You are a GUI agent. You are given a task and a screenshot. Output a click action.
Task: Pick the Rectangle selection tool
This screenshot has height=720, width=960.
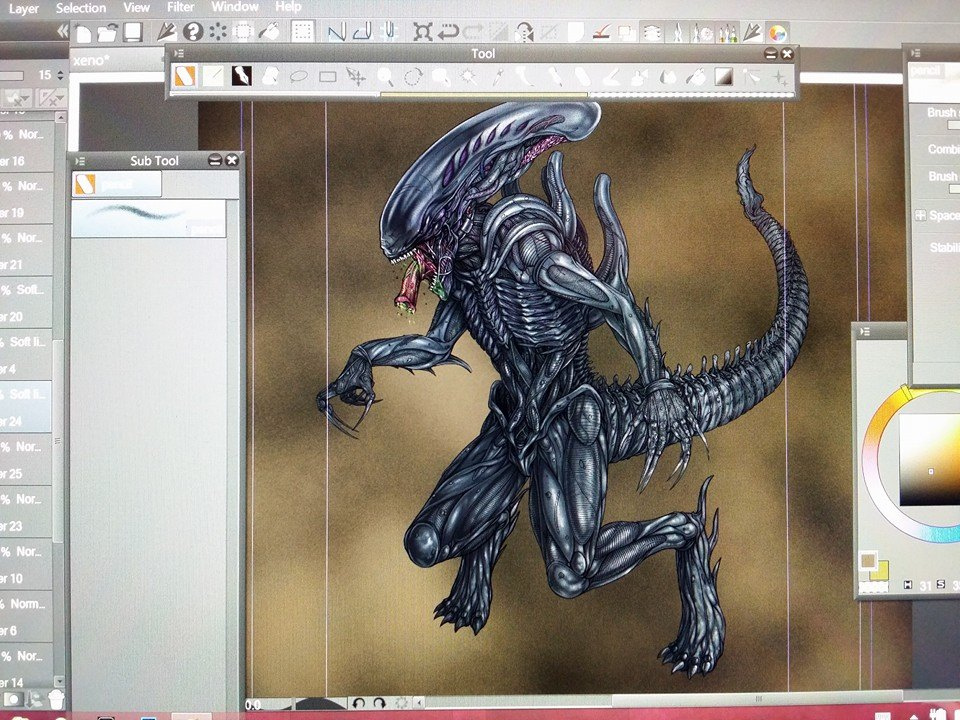pyautogui.click(x=327, y=76)
